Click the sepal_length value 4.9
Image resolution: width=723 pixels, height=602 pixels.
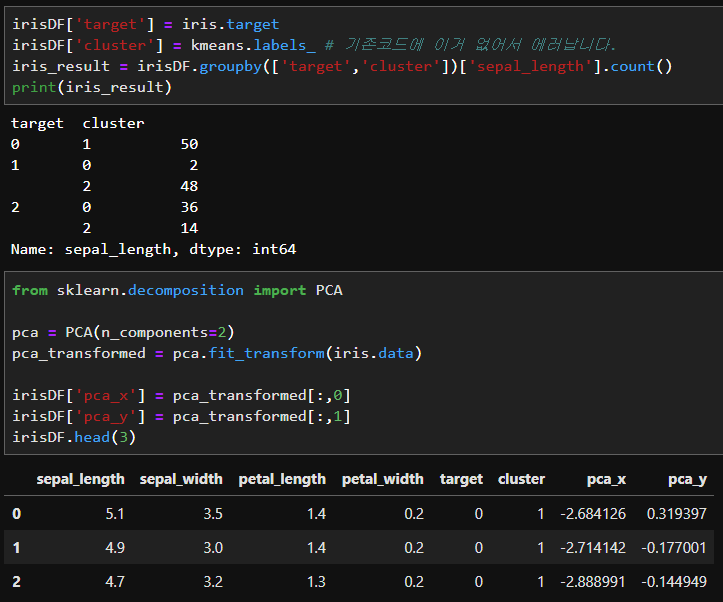[x=115, y=548]
